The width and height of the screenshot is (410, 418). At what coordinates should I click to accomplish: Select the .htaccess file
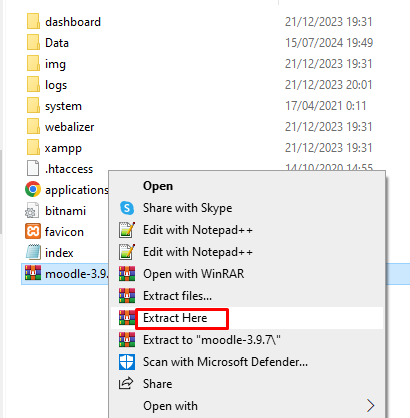pyautogui.click(x=59, y=169)
